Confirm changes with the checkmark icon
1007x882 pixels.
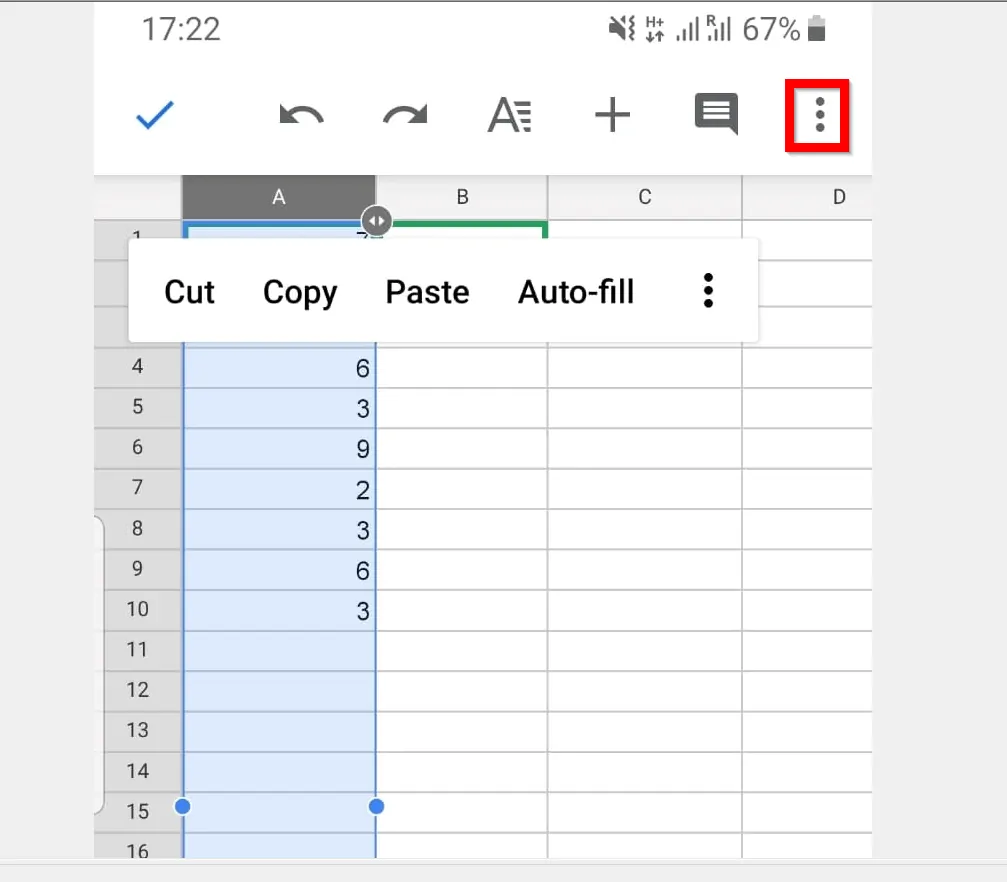pos(154,115)
